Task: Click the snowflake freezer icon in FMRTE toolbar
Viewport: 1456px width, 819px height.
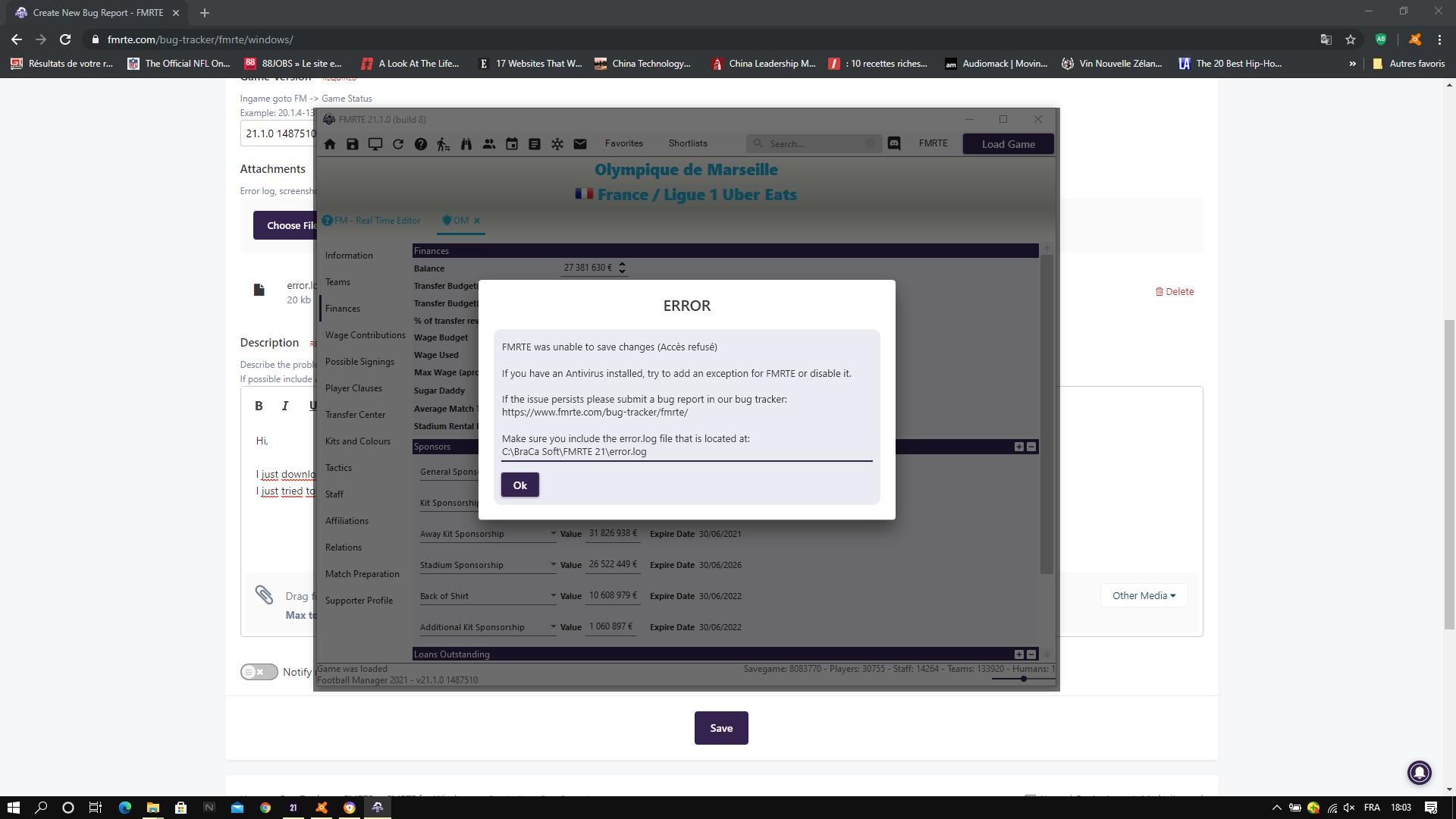Action: 557,144
